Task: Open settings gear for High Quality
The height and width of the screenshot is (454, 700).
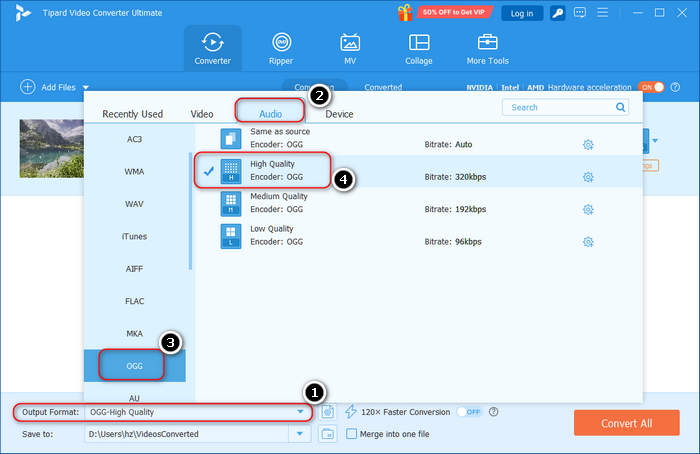Action: coord(588,177)
